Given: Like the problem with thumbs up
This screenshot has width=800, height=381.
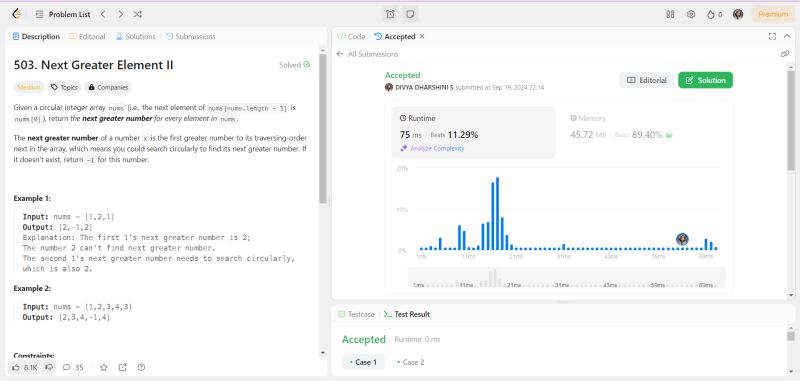Looking at the screenshot, I should pos(16,367).
